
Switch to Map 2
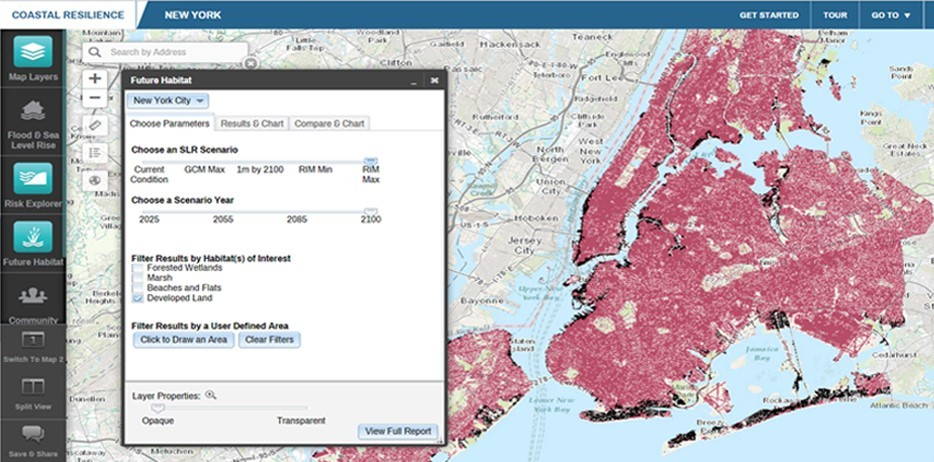click(33, 346)
